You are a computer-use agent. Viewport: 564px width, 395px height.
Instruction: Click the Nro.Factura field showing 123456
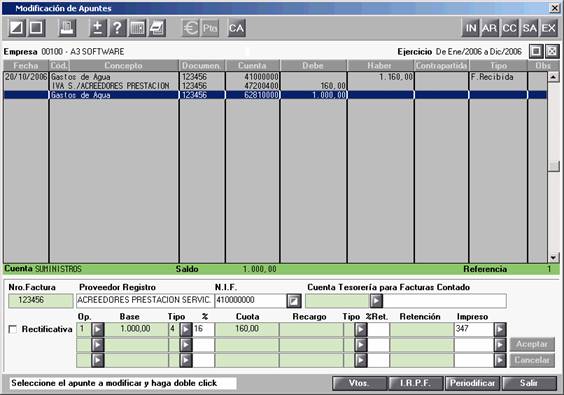pyautogui.click(x=41, y=301)
